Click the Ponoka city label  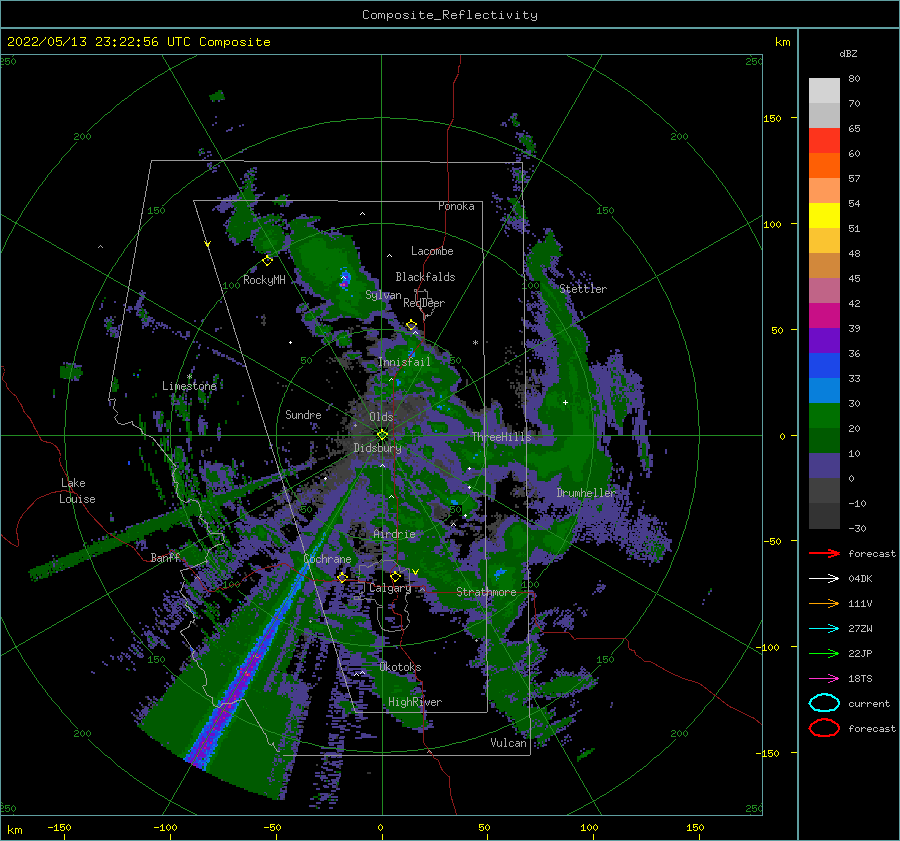coord(456,206)
